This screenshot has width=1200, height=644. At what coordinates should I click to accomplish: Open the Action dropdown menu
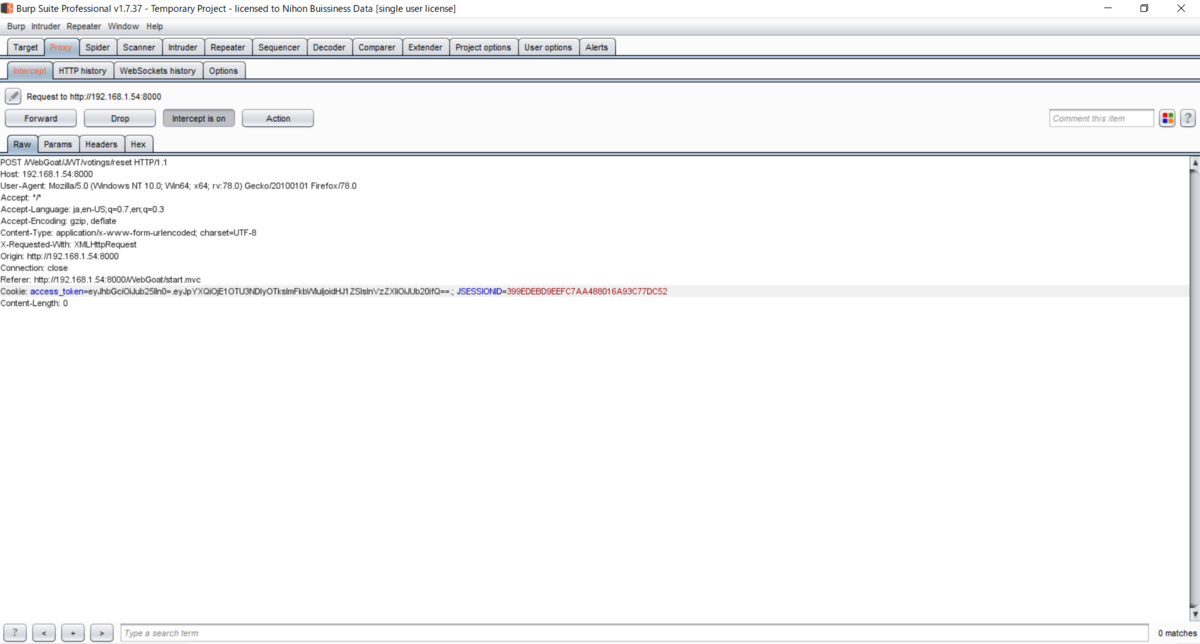278,118
